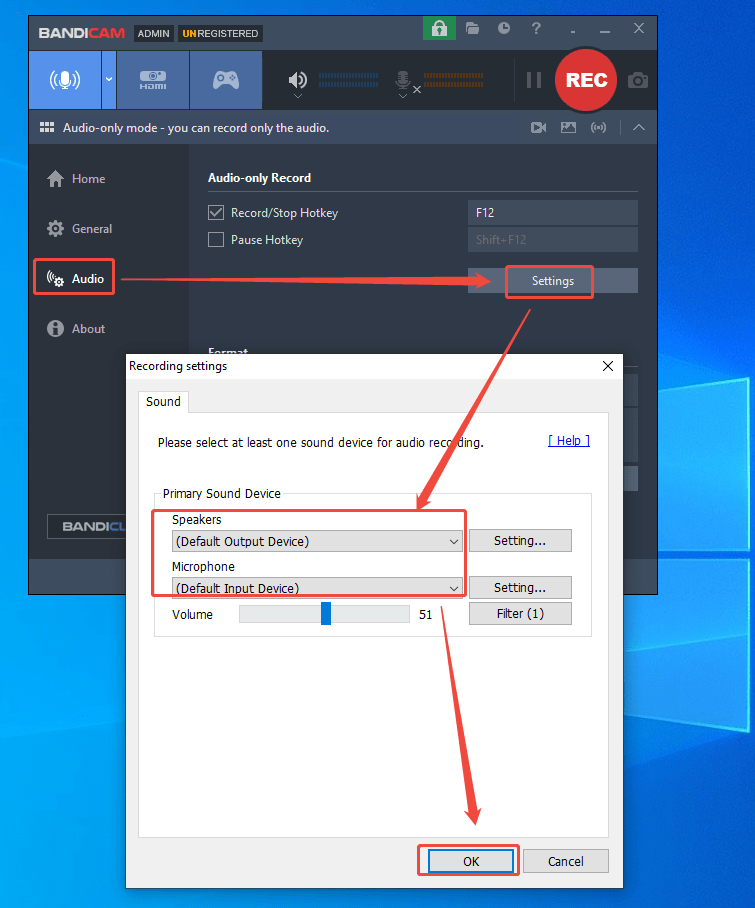Viewport: 755px width, 908px height.
Task: Select the Sound tab
Action: [x=163, y=401]
